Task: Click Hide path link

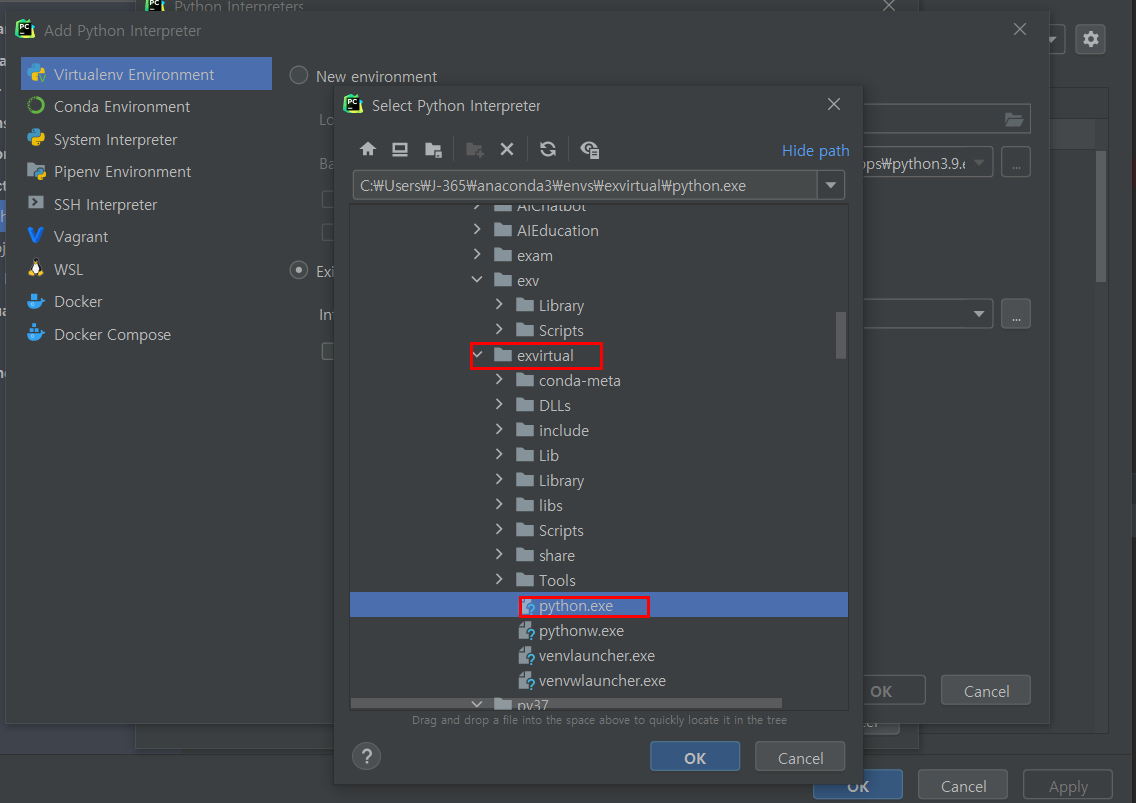Action: [x=815, y=151]
